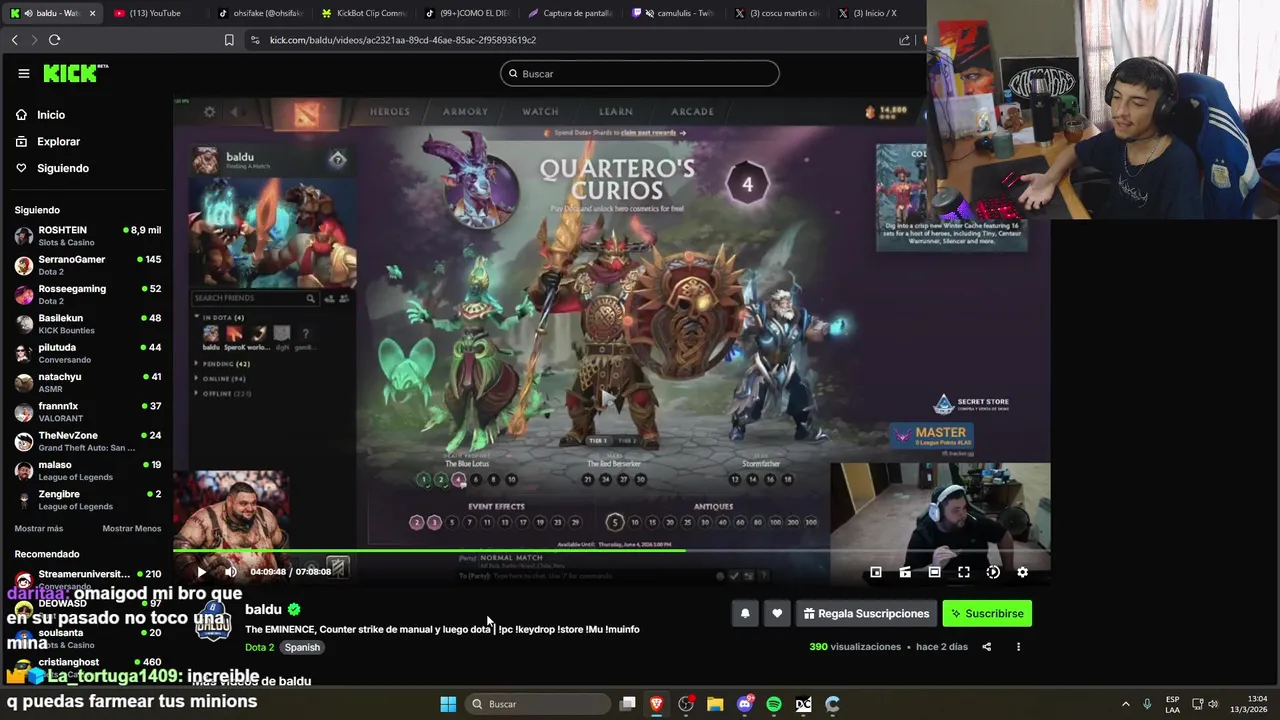Open Brave browser on taskbar

[657, 704]
